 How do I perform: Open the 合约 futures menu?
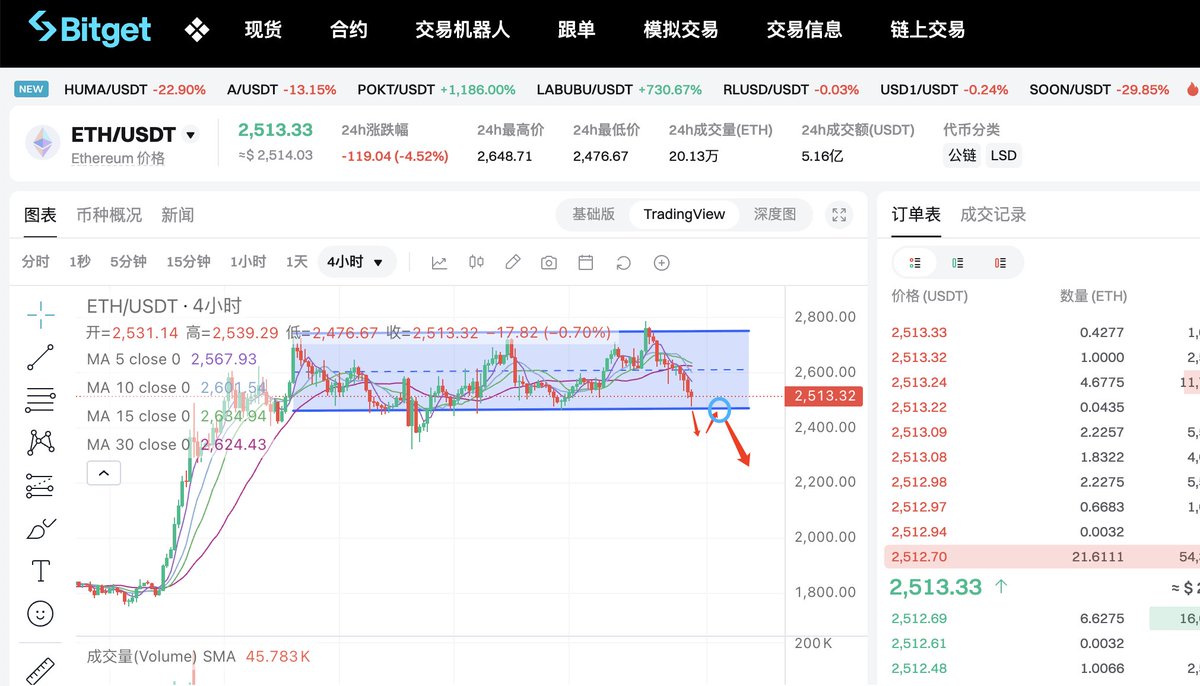coord(348,30)
